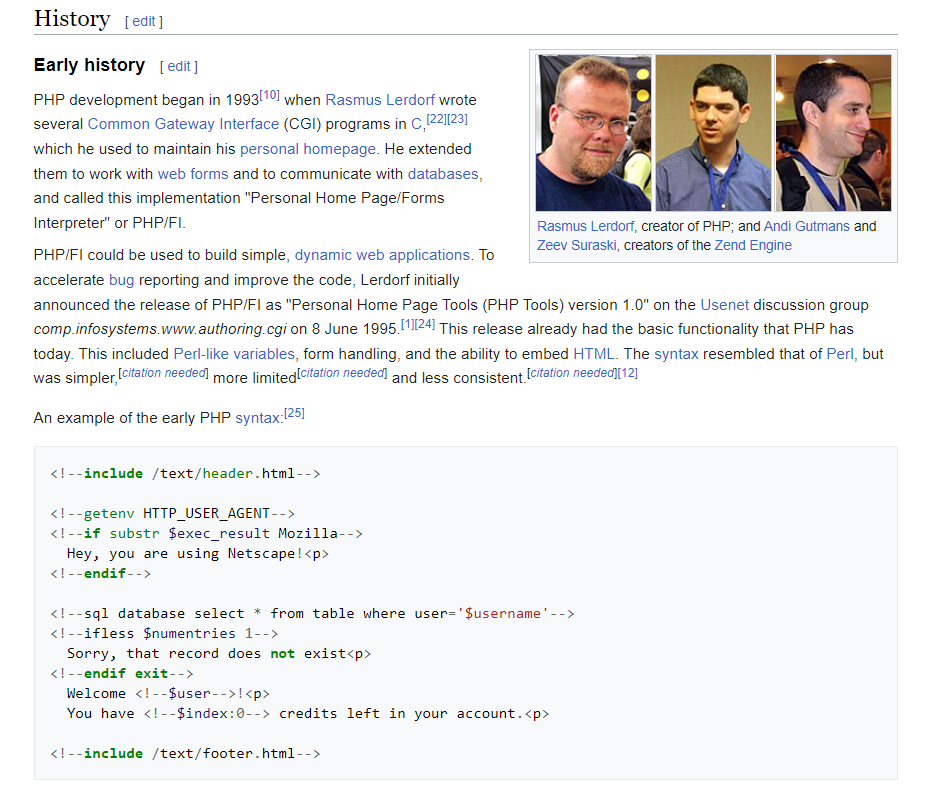Screen dimensions: 938x786
Task: Open citation [24]
Action: (425, 324)
